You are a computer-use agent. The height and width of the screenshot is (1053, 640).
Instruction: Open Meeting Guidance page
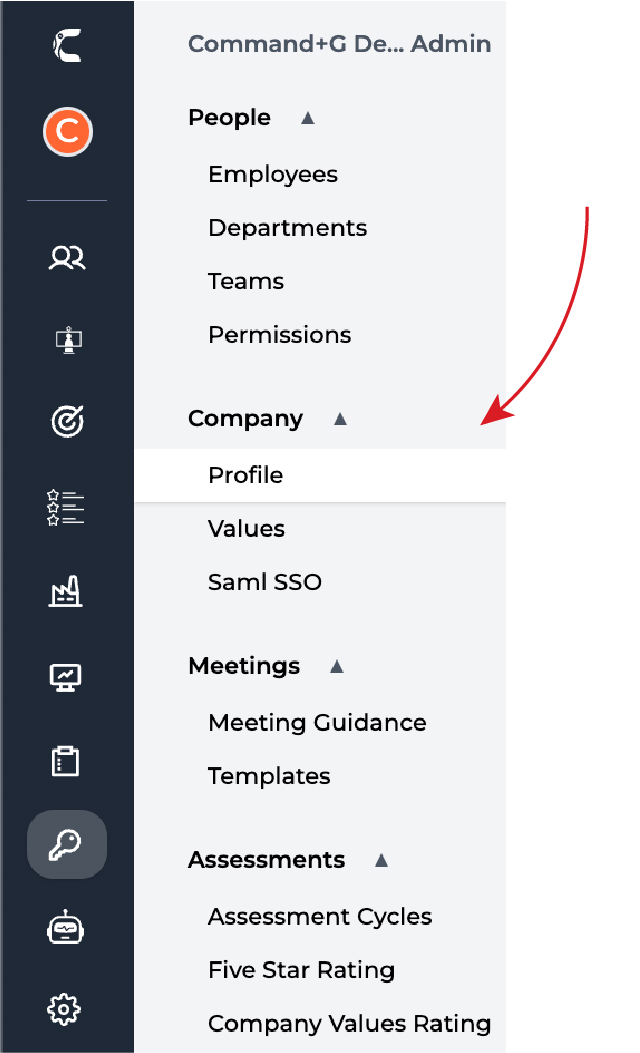(x=317, y=723)
